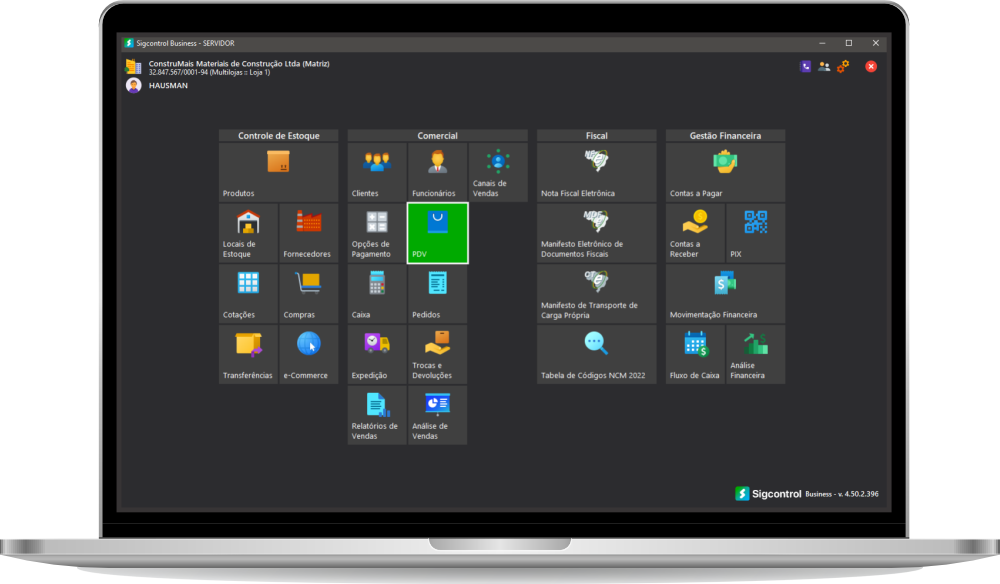The image size is (1000, 584).
Task: Open the Produtos module tile
Action: [x=278, y=172]
